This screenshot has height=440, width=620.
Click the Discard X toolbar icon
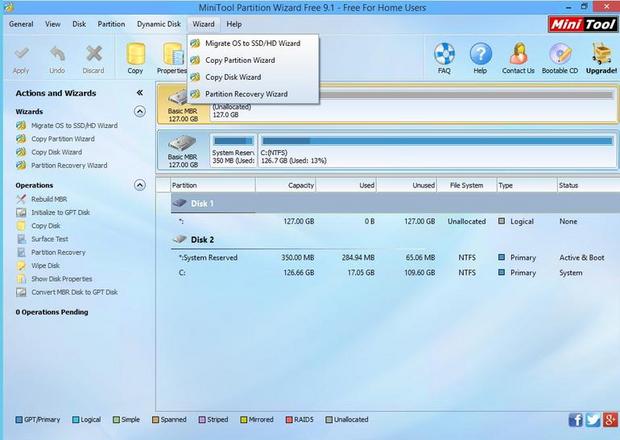[x=93, y=56]
